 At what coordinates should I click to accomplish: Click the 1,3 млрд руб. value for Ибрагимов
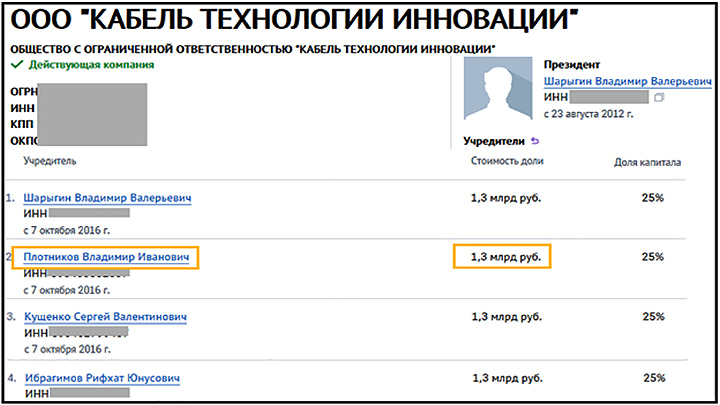coord(505,378)
